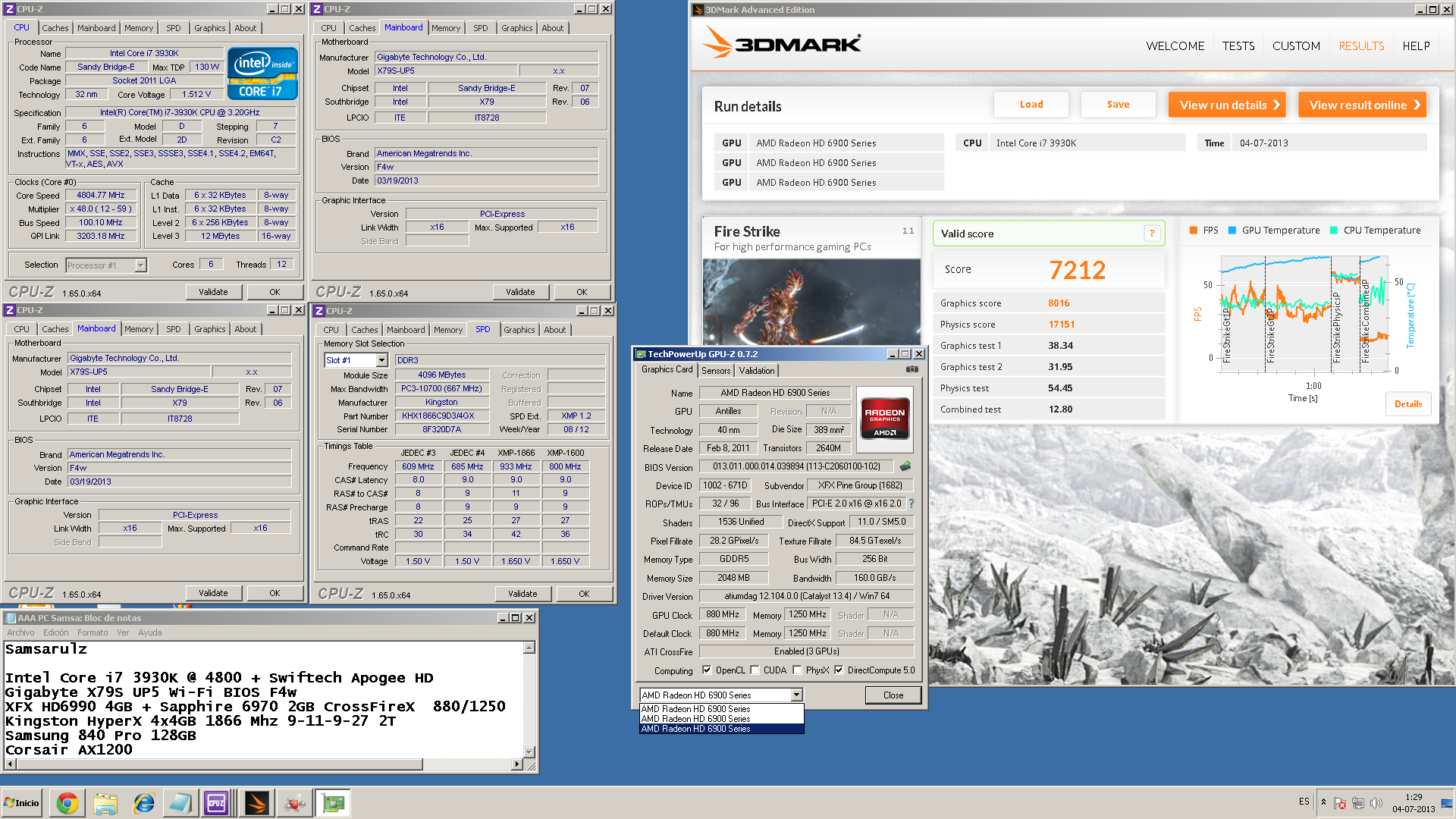1456x819 pixels.
Task: Click the ES language indicator in the taskbar
Action: [x=1304, y=802]
